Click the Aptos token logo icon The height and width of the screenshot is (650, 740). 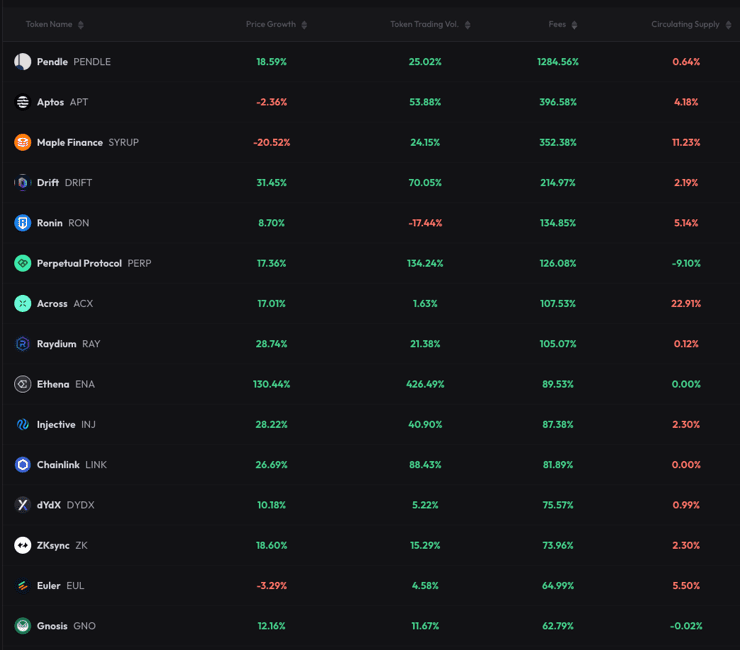pos(22,102)
